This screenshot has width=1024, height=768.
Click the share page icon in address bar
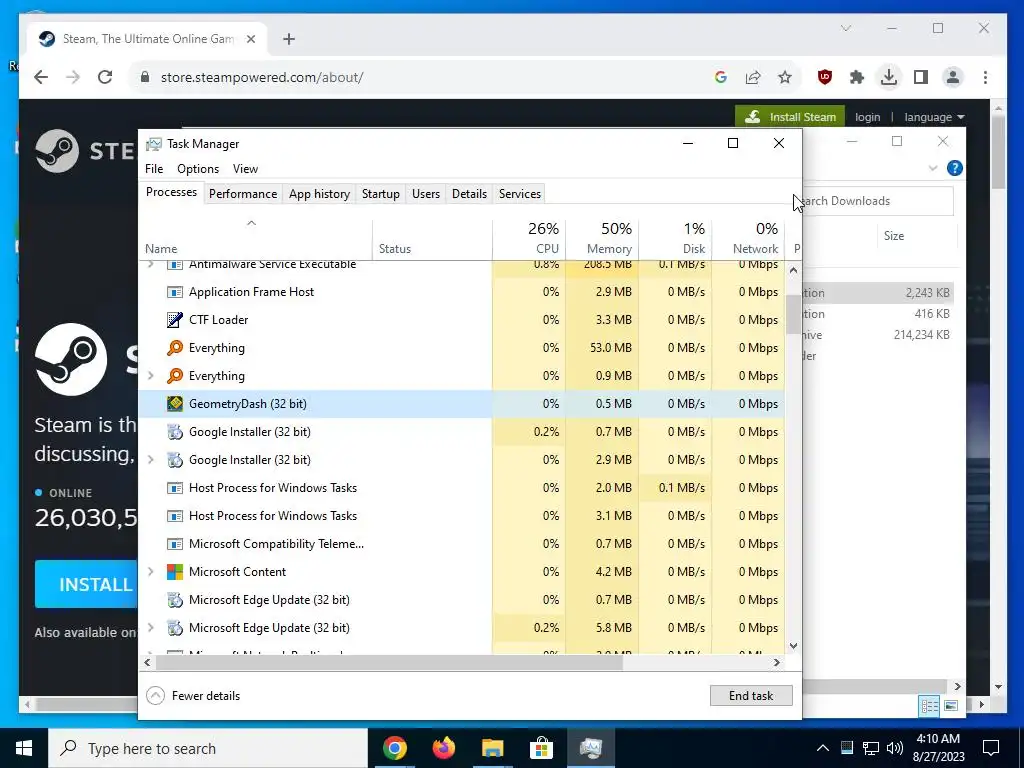[x=753, y=77]
